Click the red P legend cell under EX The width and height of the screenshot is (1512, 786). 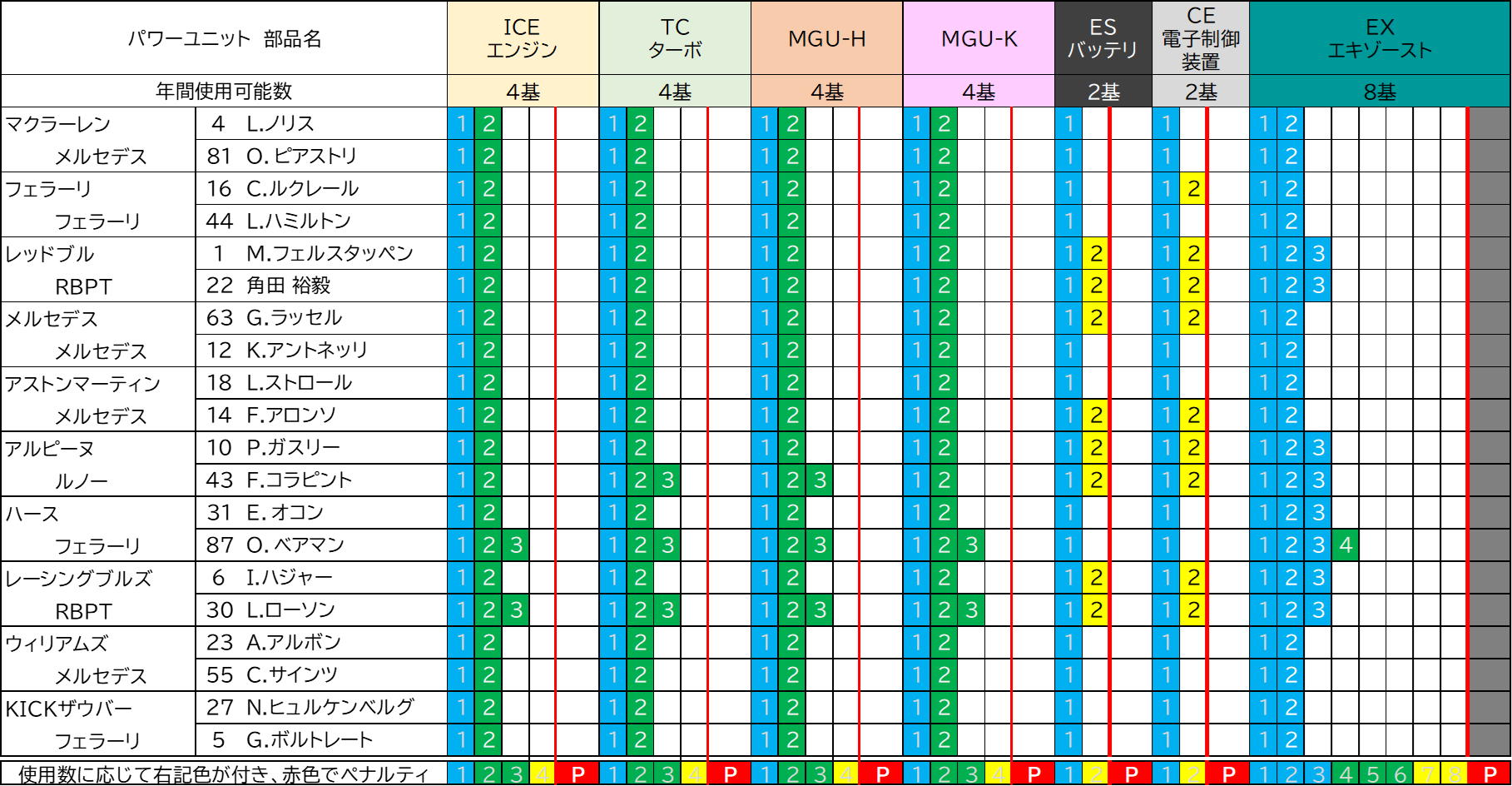point(1490,774)
